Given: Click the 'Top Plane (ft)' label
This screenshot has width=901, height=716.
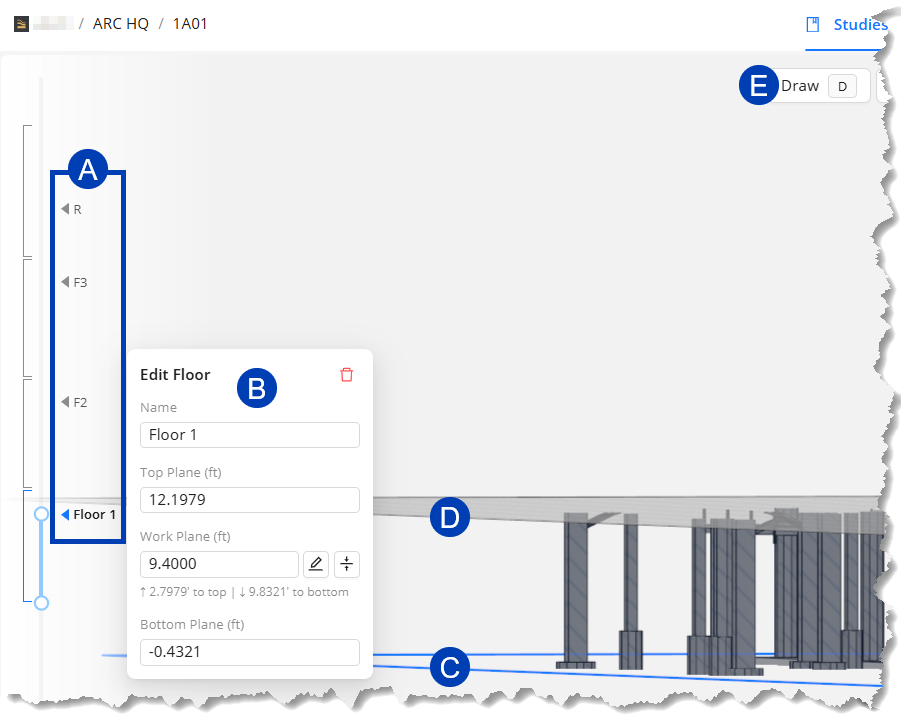Looking at the screenshot, I should coord(180,473).
